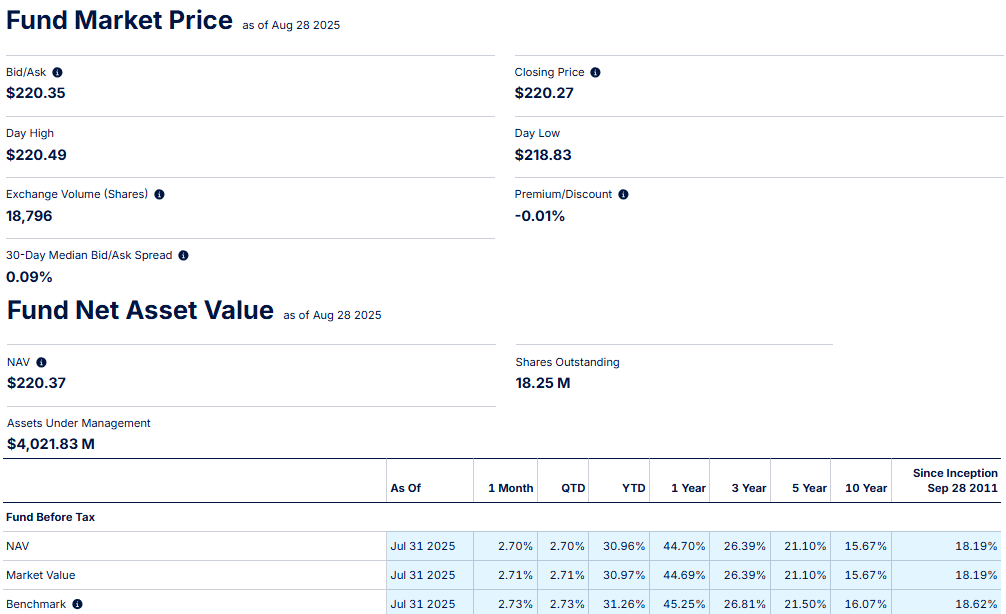Click the Fund Market Price heading

[x=119, y=20]
